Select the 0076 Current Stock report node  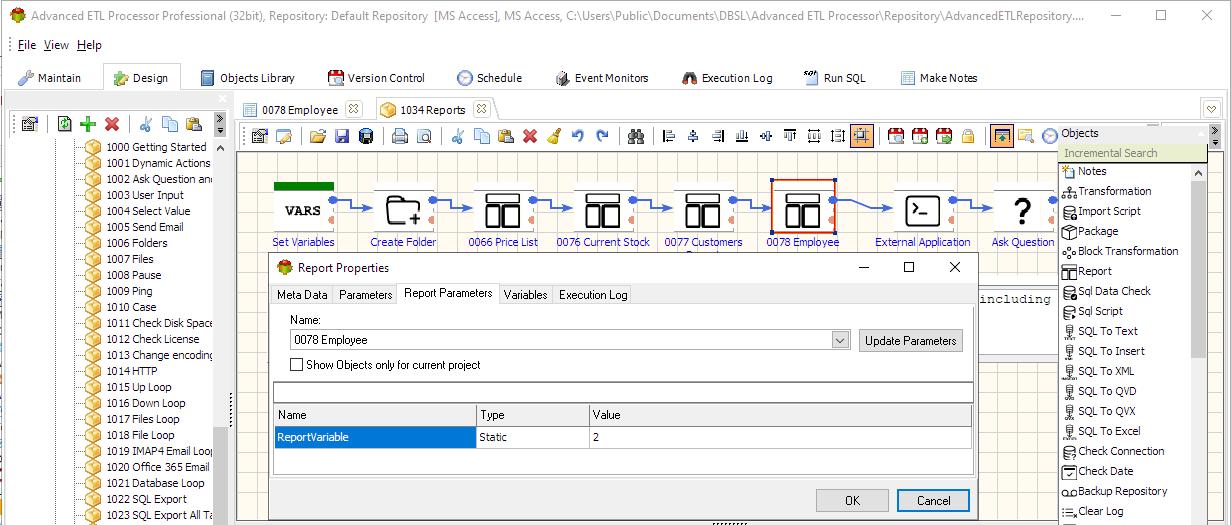point(603,211)
